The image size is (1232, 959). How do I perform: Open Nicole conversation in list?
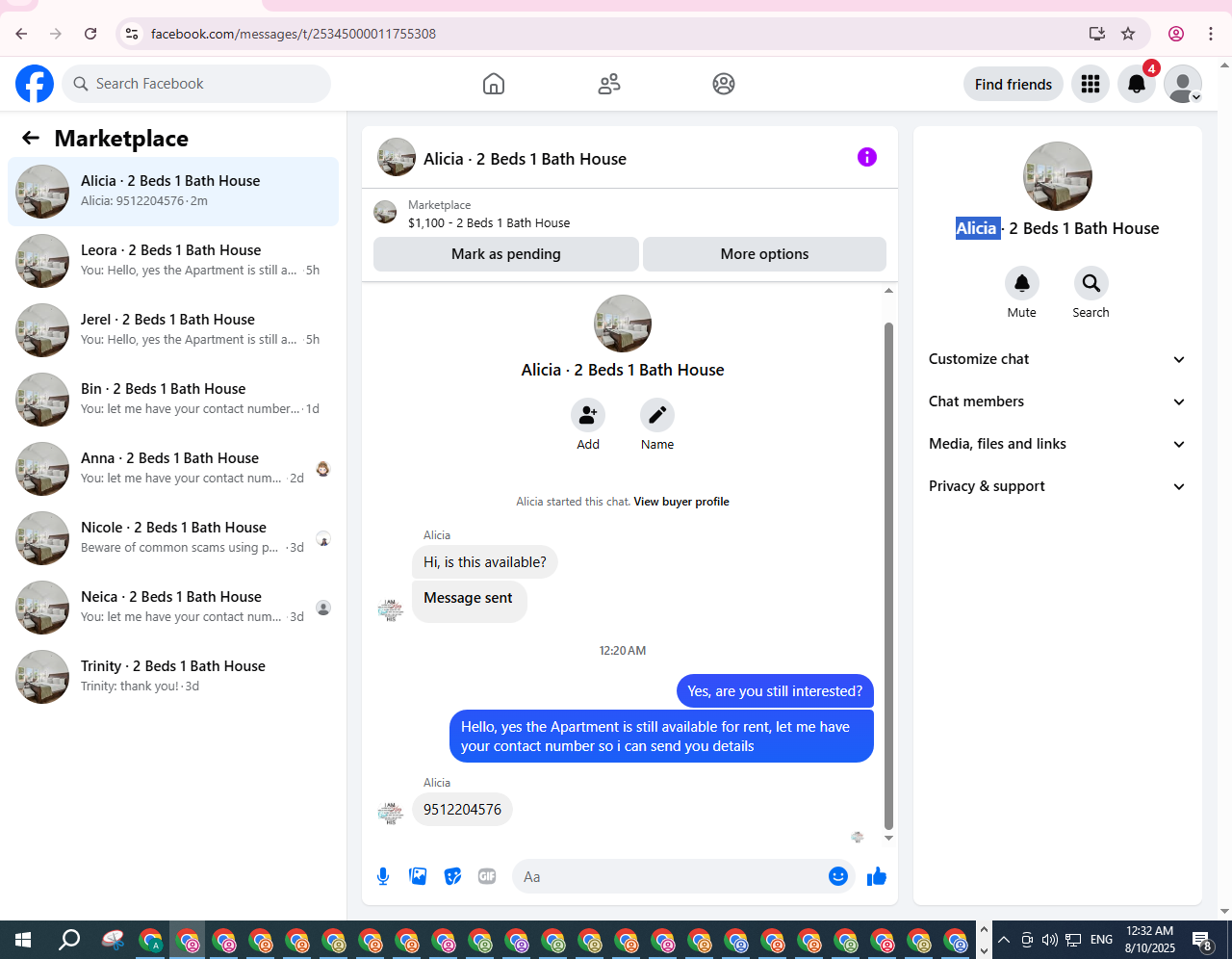[x=173, y=538]
